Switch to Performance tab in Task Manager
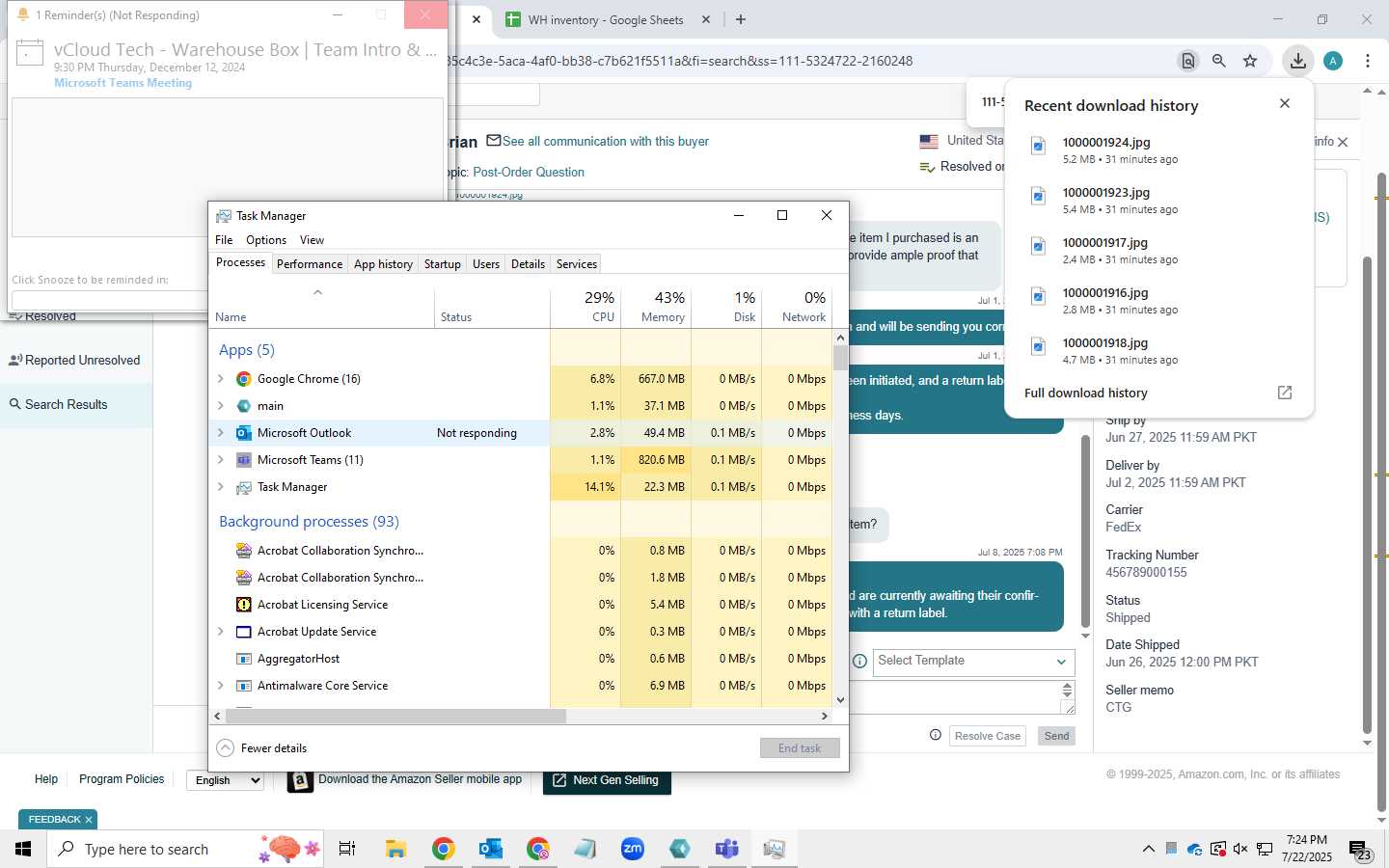This screenshot has width=1389, height=868. pos(309,264)
